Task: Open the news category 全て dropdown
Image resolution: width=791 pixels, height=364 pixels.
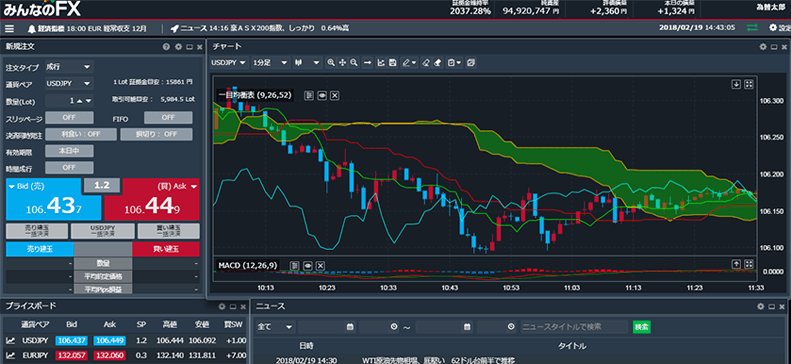Action: click(275, 327)
